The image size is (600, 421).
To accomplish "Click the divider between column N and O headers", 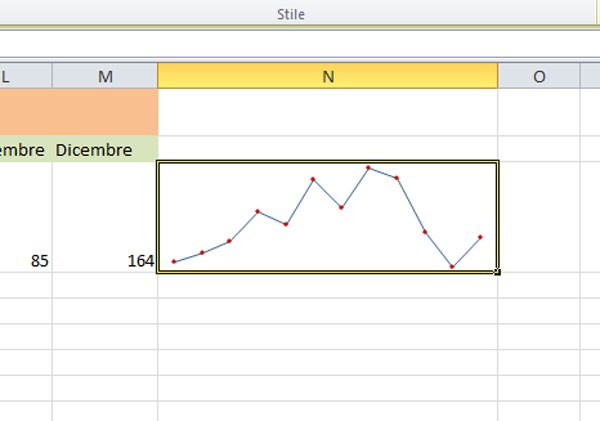I will (x=498, y=76).
